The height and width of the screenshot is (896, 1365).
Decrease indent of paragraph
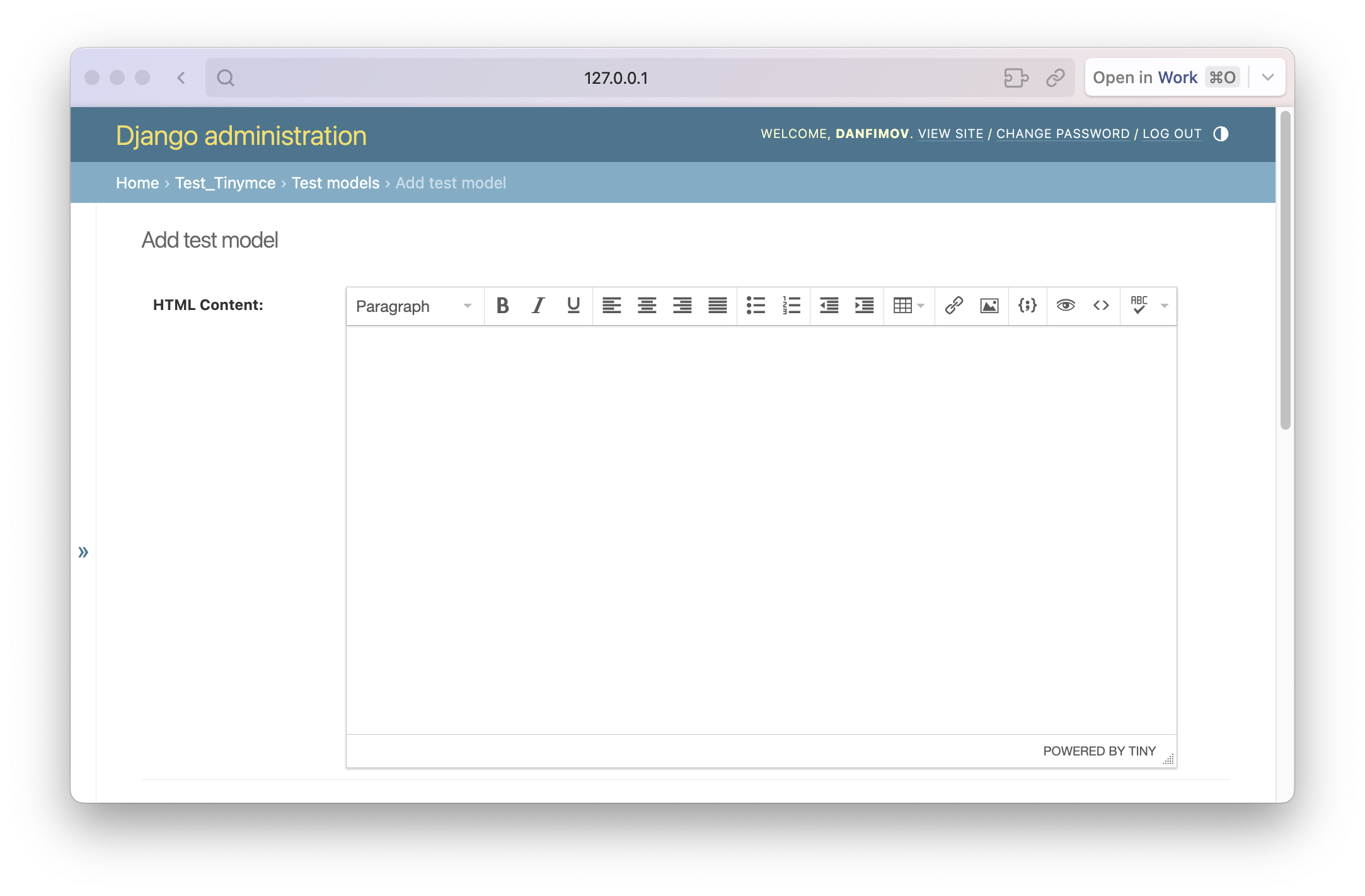pyautogui.click(x=829, y=306)
